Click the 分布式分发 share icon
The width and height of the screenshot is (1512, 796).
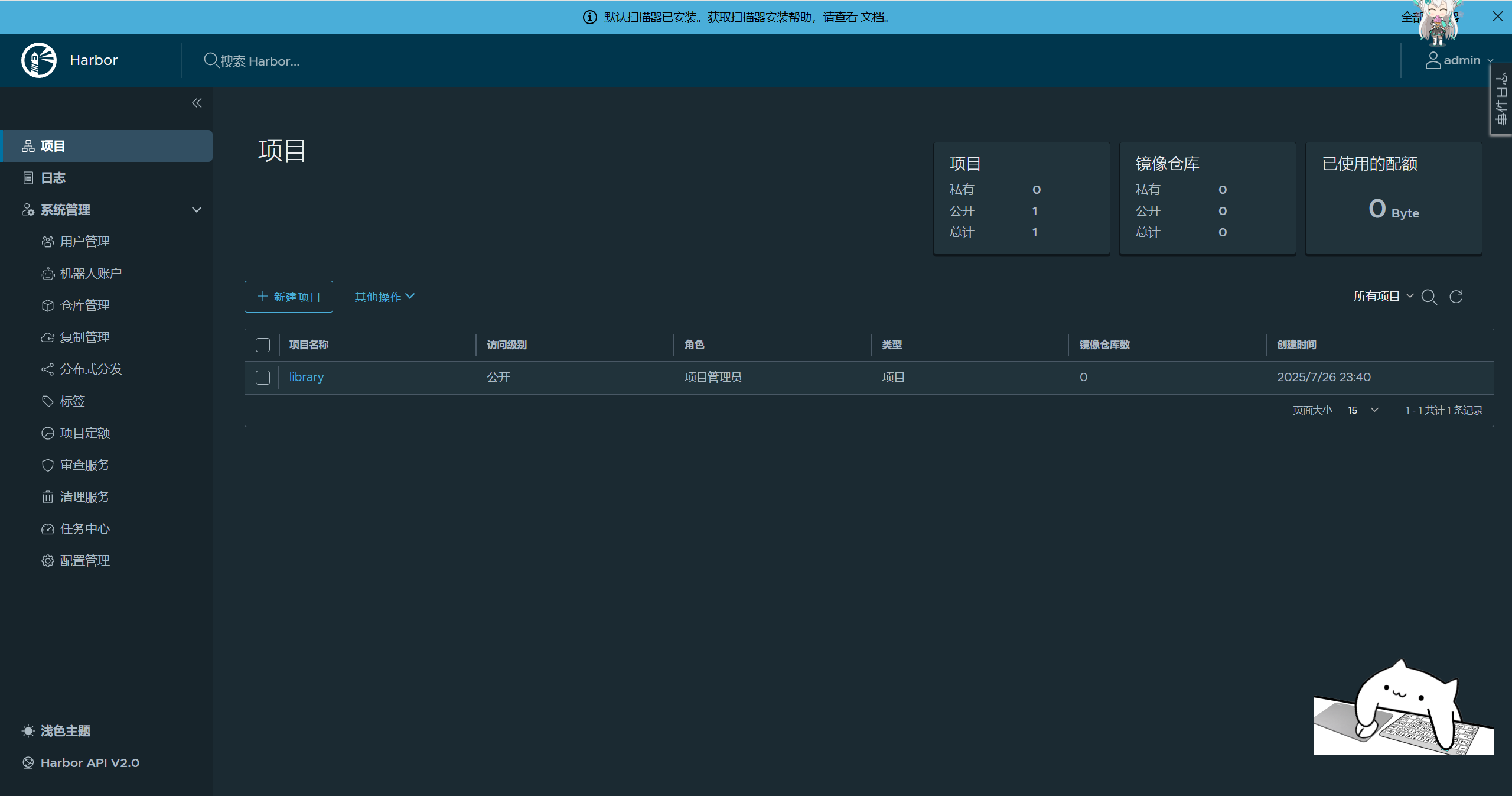(48, 369)
